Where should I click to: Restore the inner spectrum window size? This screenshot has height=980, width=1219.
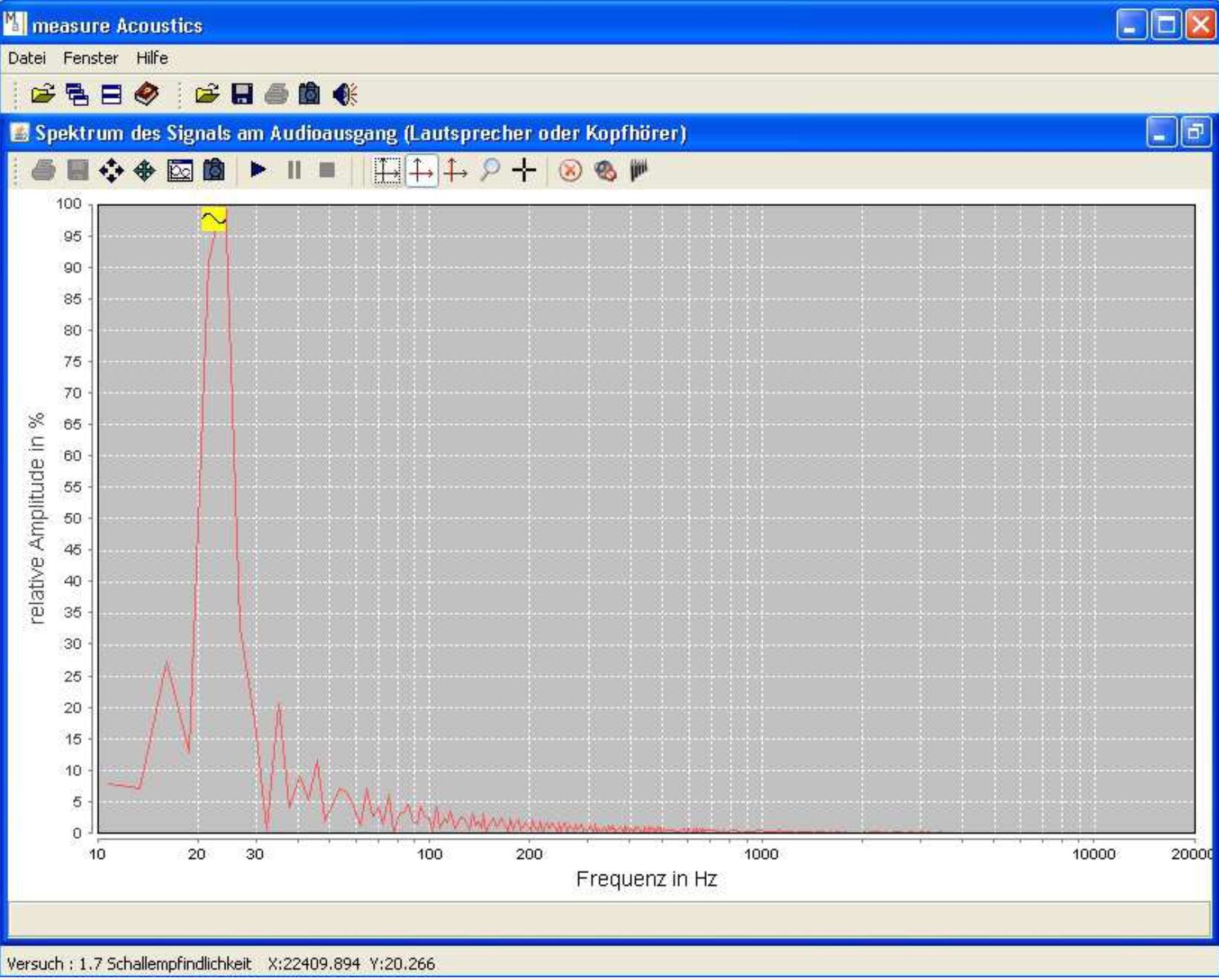[1196, 132]
